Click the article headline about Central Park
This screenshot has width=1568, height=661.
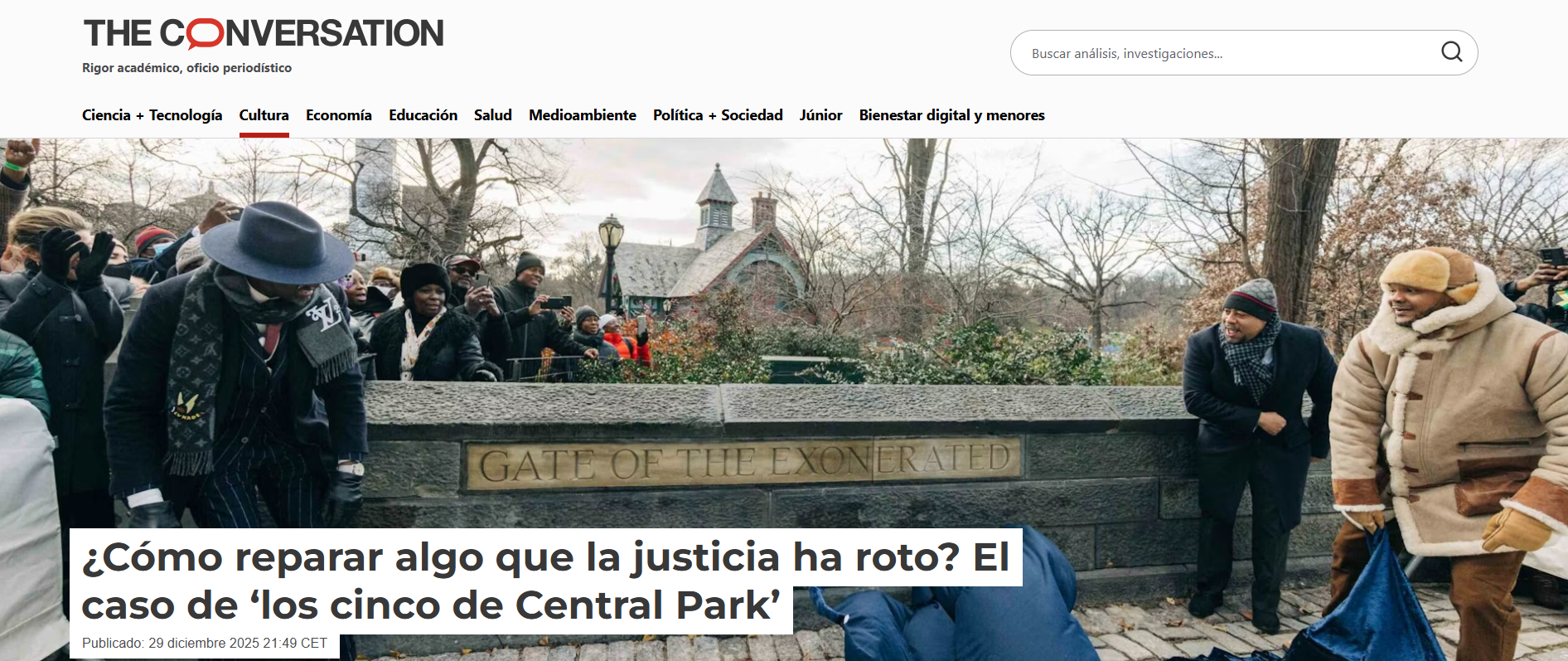click(x=545, y=581)
